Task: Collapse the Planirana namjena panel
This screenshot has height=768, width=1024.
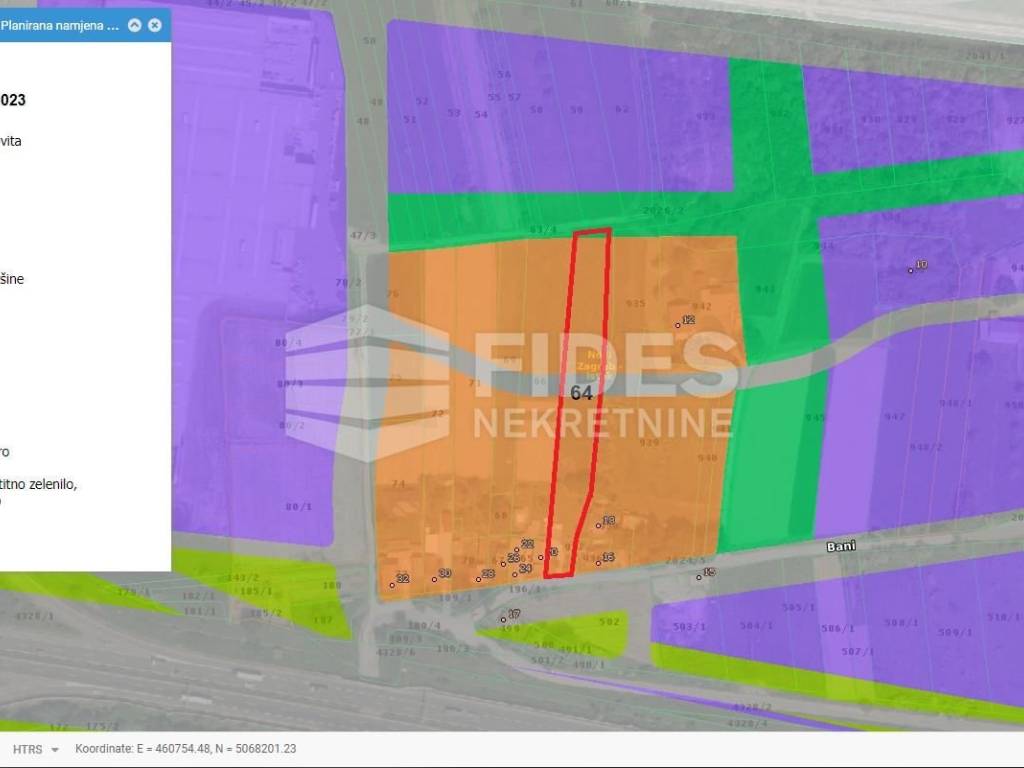Action: point(134,25)
